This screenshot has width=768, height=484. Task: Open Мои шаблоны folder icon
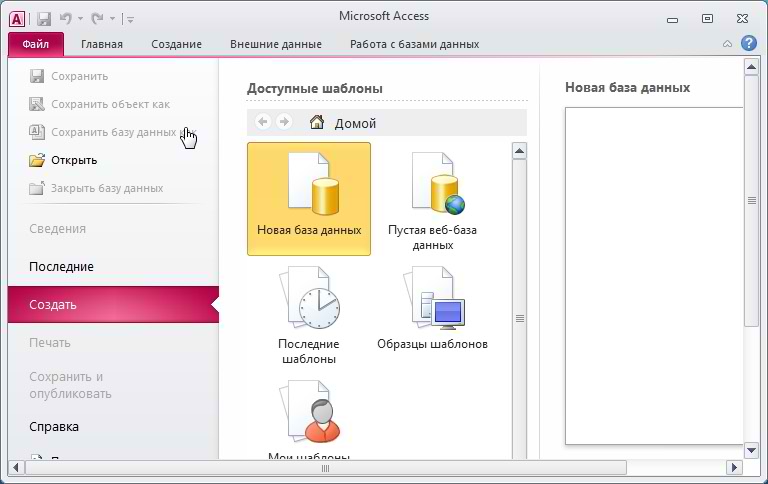310,412
